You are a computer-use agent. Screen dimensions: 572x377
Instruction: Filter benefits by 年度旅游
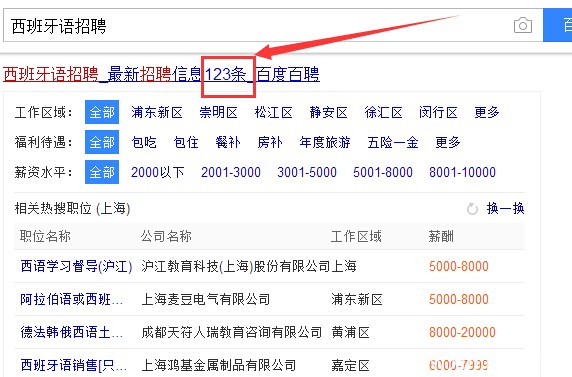(x=325, y=142)
